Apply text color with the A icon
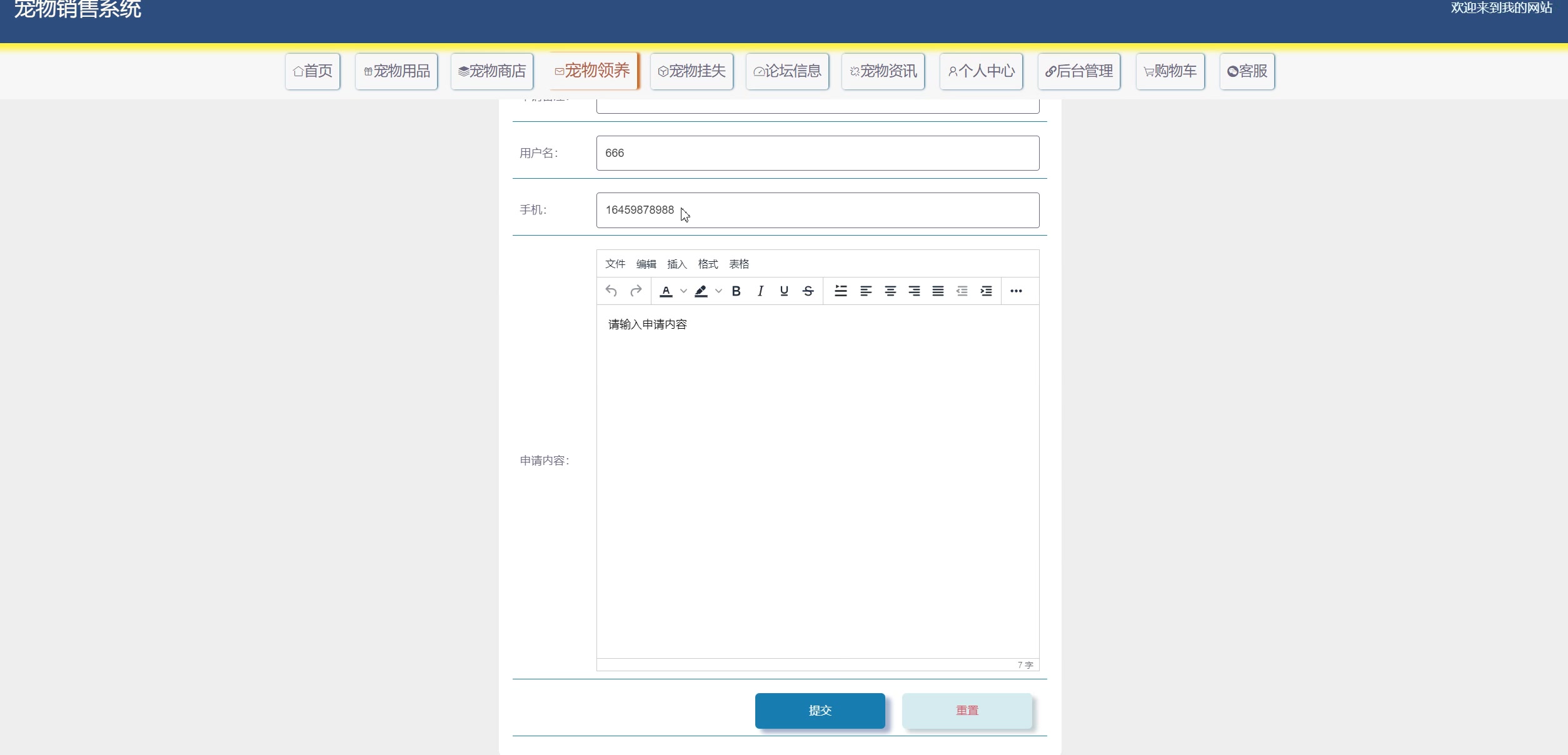 (x=666, y=291)
